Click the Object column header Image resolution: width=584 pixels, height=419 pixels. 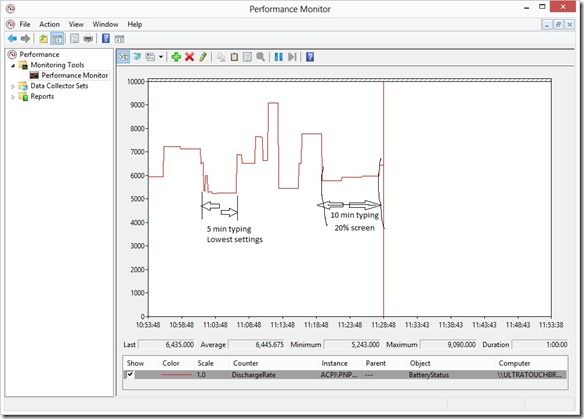pos(420,363)
